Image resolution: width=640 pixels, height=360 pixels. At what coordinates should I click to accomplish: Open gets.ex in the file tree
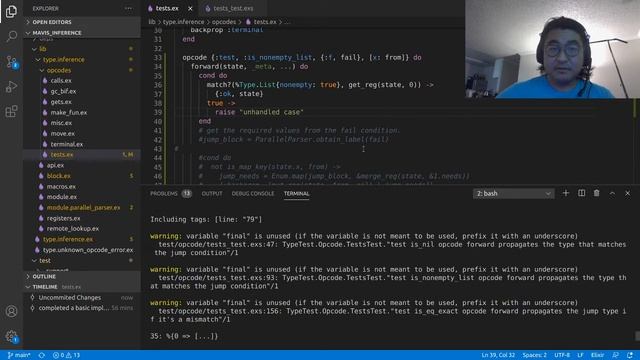point(82,102)
